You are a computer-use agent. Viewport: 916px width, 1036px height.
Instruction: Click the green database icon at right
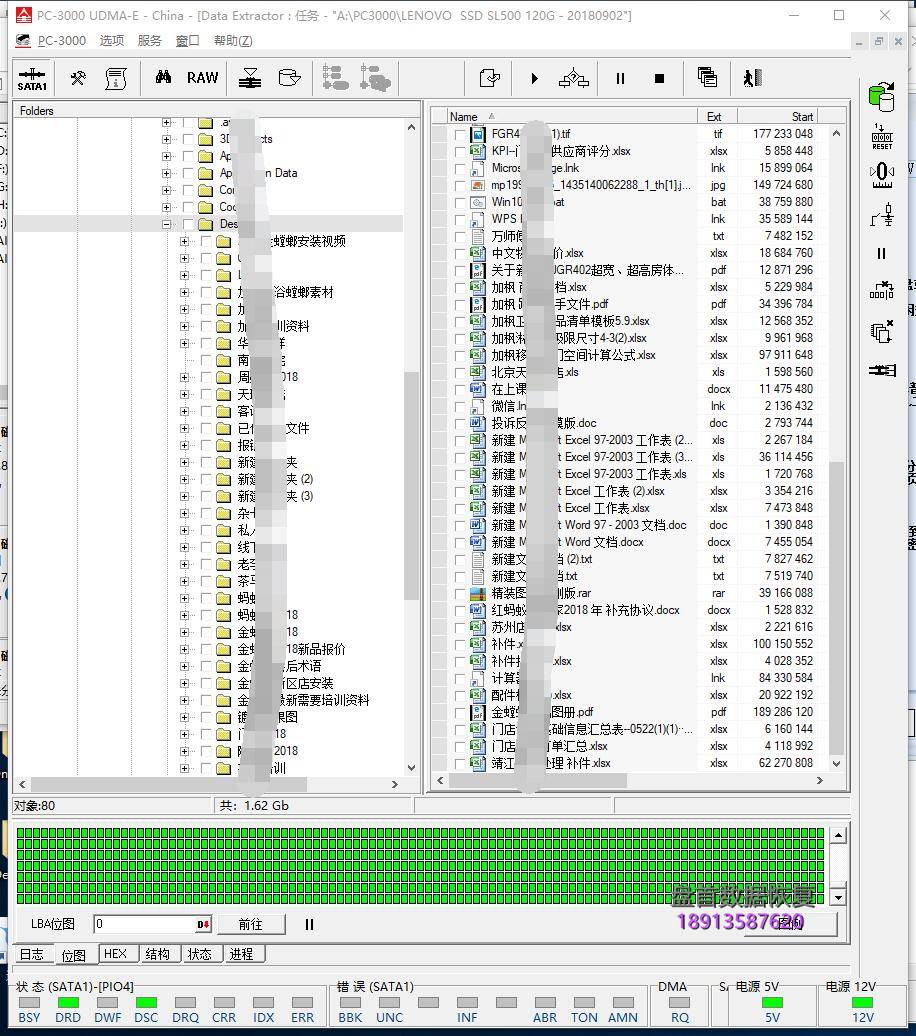[881, 97]
